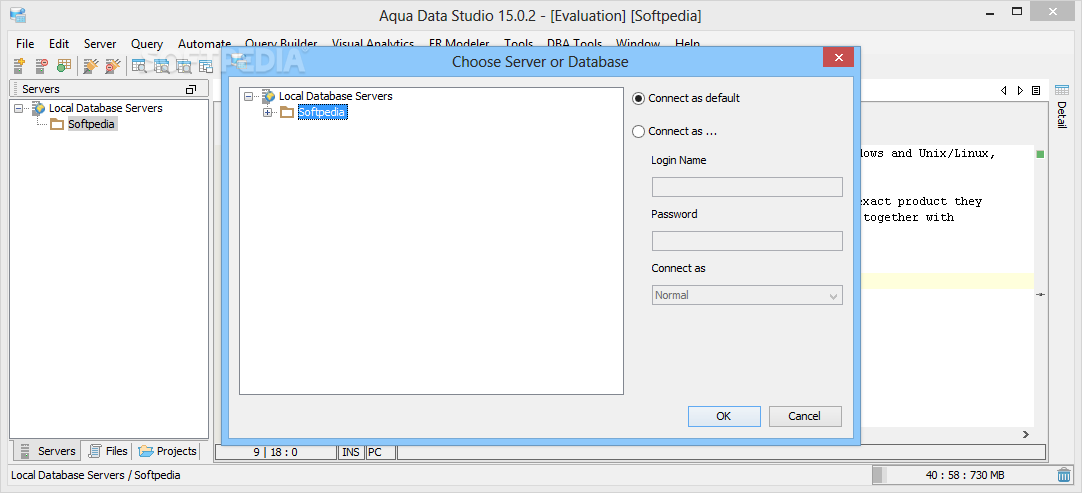Image resolution: width=1082 pixels, height=493 pixels.
Task: Click the '9 | 18 : 0' cursor position
Action: [275, 452]
